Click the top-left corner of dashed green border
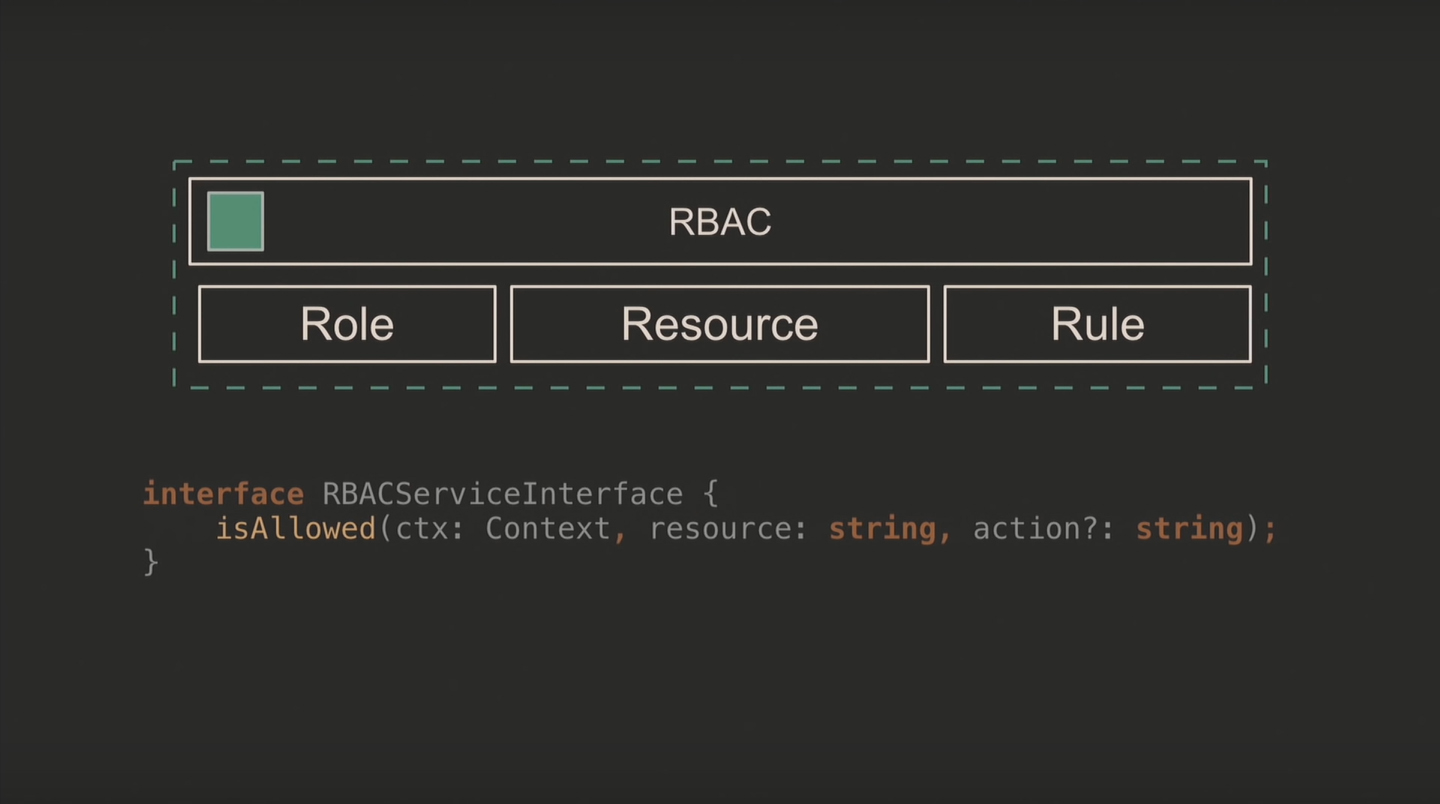Image resolution: width=1440 pixels, height=804 pixels. (x=175, y=162)
